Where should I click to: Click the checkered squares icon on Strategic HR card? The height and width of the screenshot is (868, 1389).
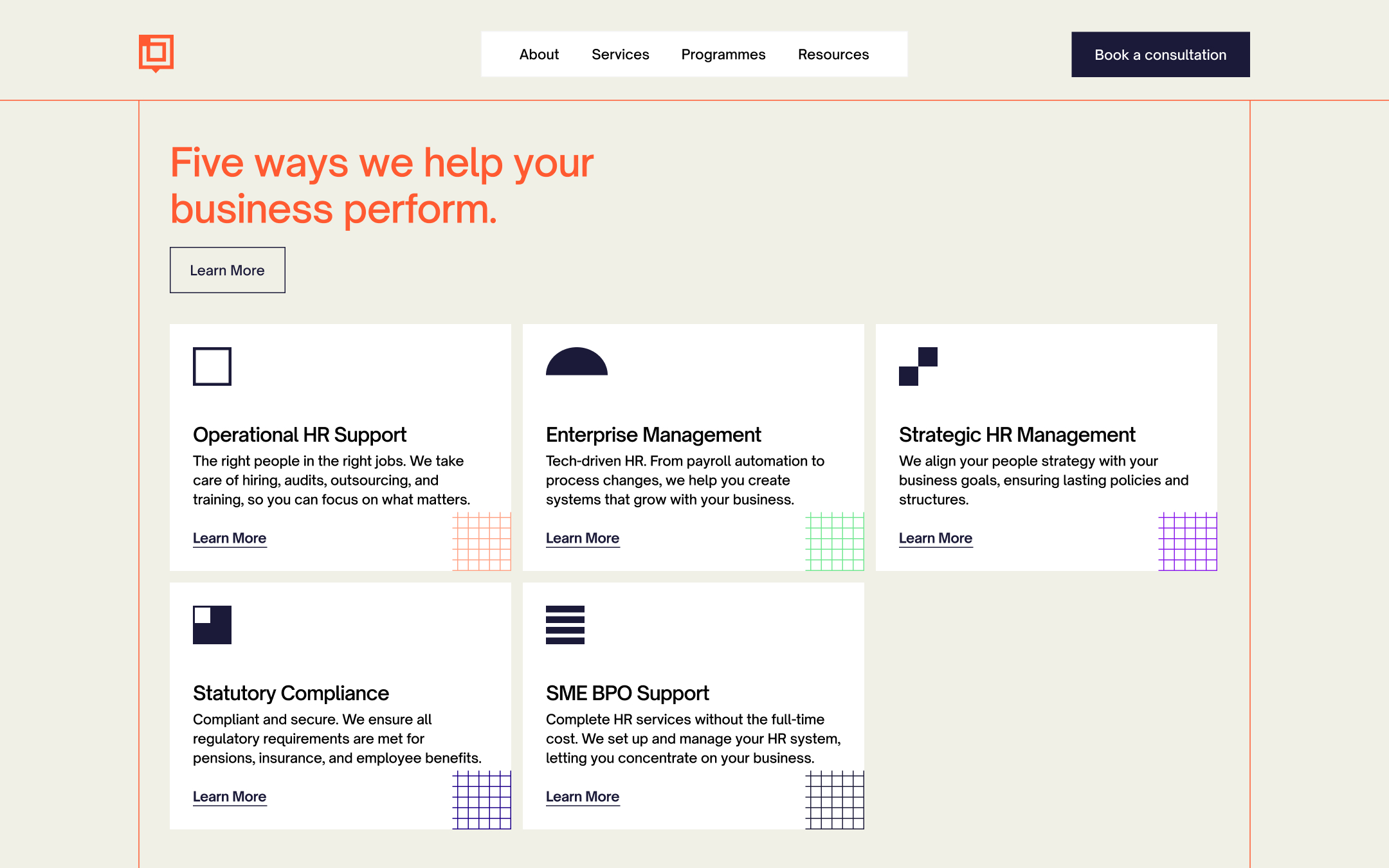click(x=918, y=366)
